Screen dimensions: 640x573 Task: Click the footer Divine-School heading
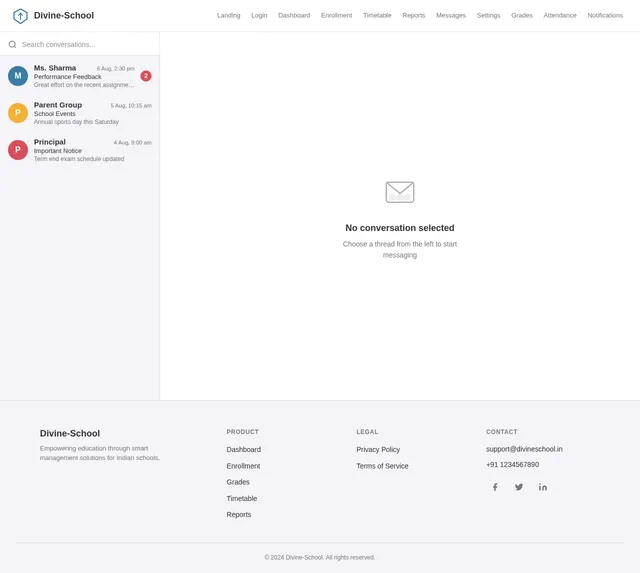(70, 433)
